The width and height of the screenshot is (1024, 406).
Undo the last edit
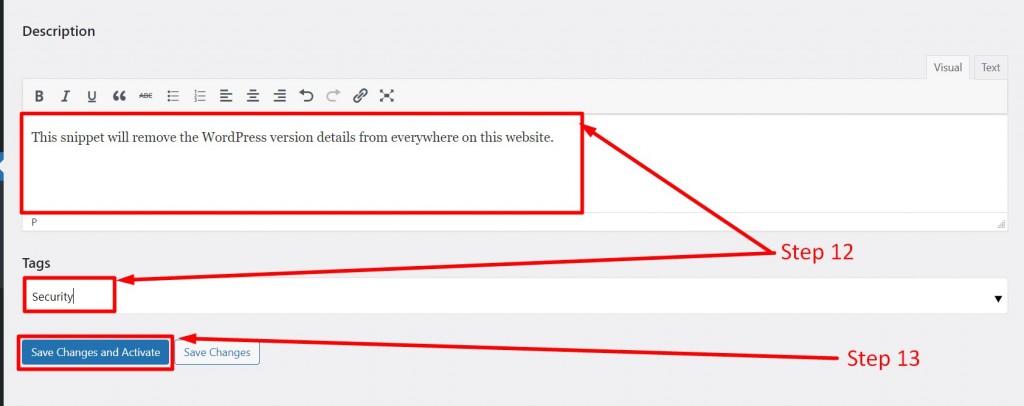pos(306,96)
